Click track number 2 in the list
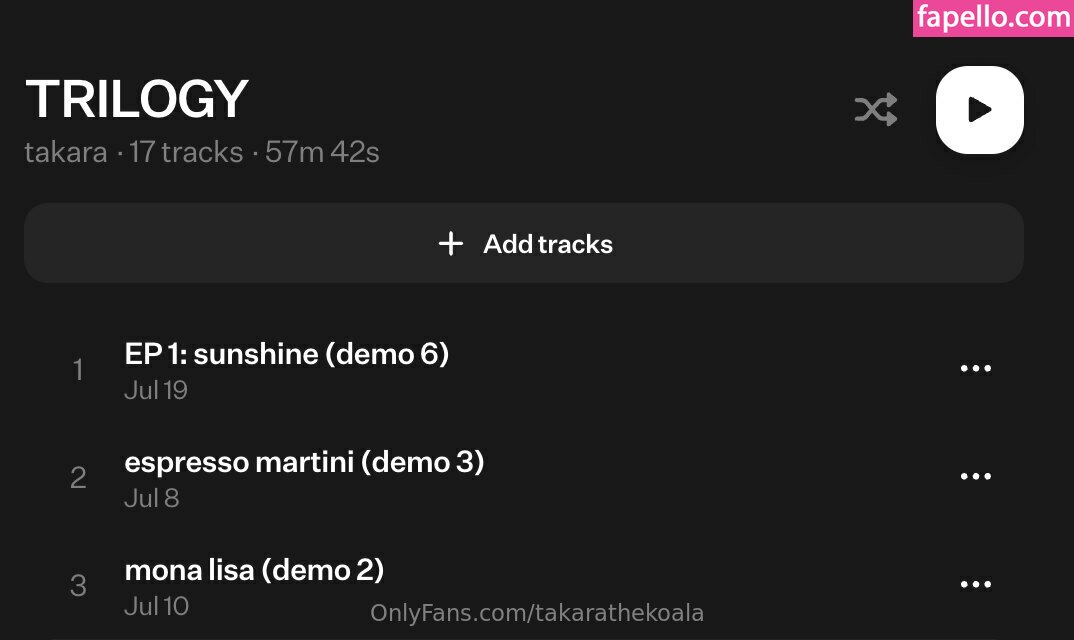The width and height of the screenshot is (1074, 640). [x=78, y=478]
